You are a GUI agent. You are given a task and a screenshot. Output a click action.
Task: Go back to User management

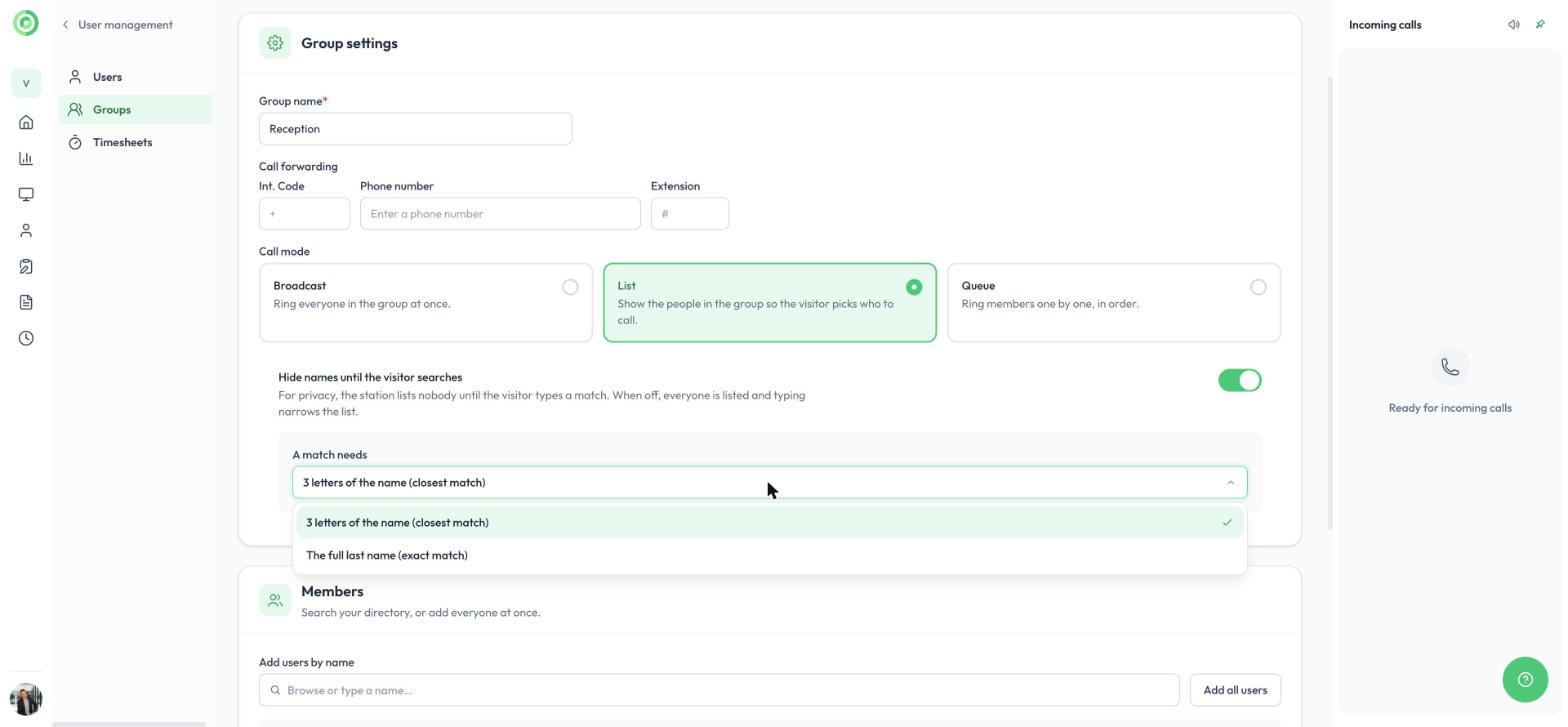(x=117, y=25)
